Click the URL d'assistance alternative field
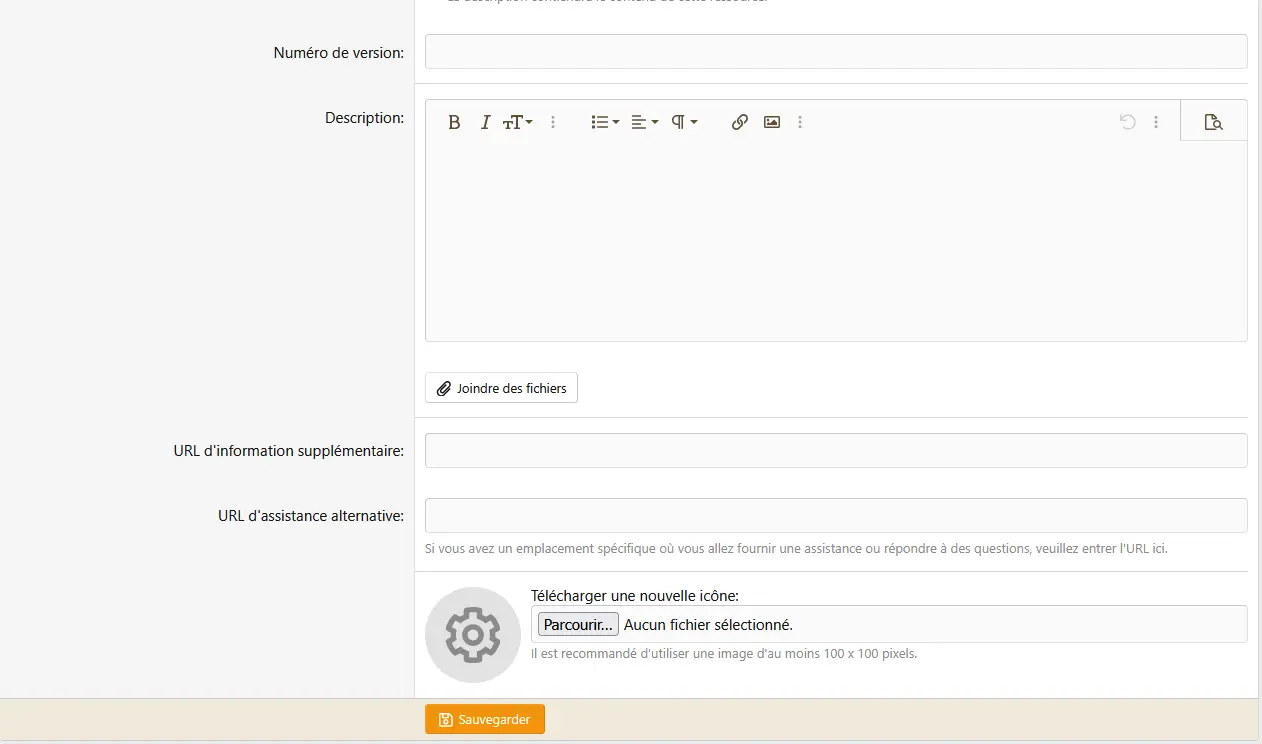 click(x=836, y=515)
